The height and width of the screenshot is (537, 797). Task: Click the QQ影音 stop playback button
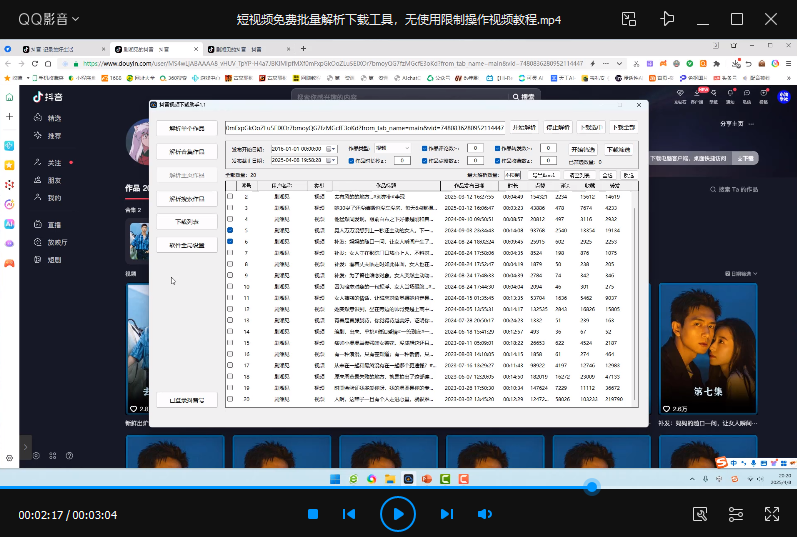313,514
